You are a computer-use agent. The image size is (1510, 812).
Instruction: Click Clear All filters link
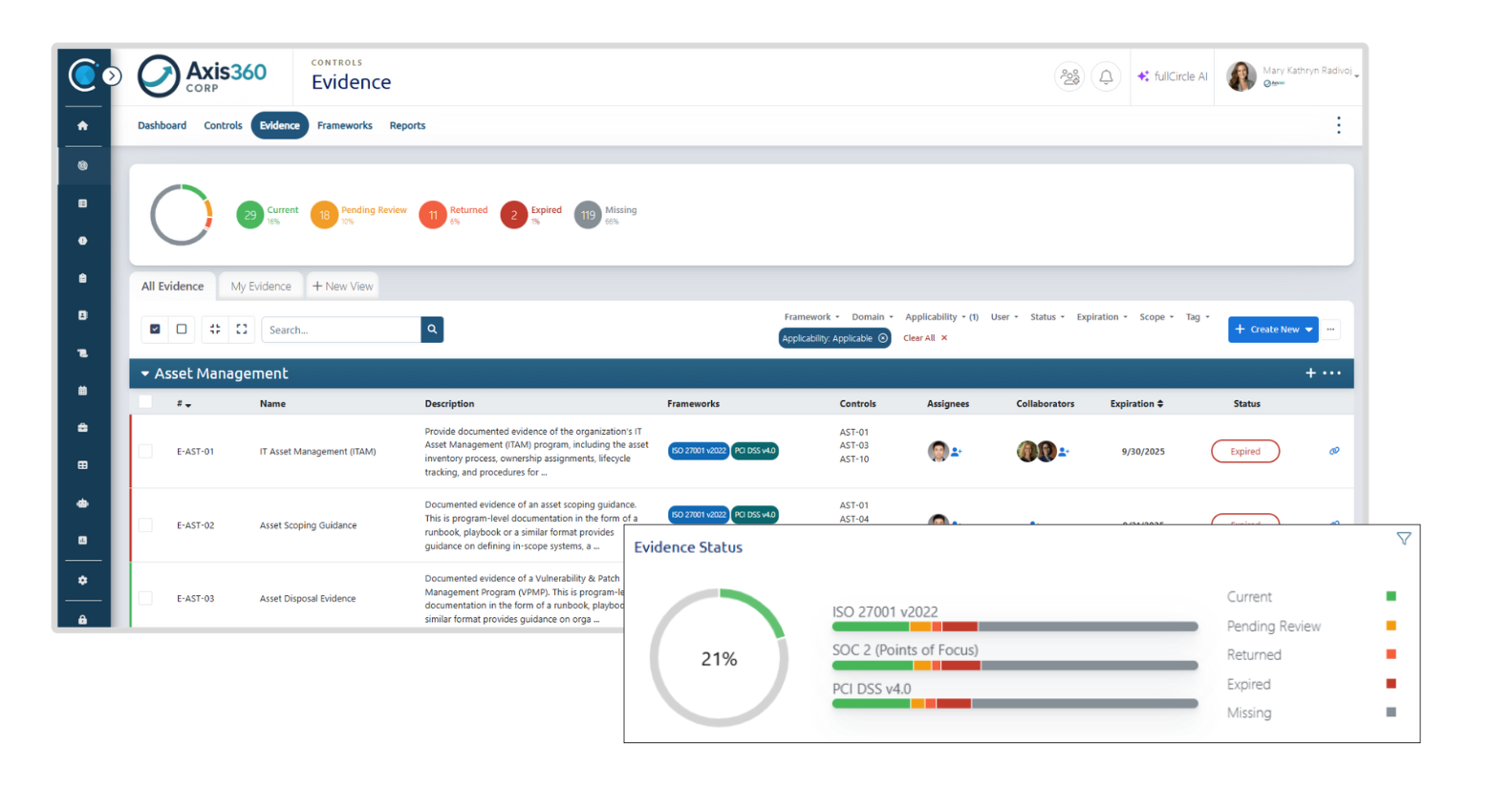(925, 338)
